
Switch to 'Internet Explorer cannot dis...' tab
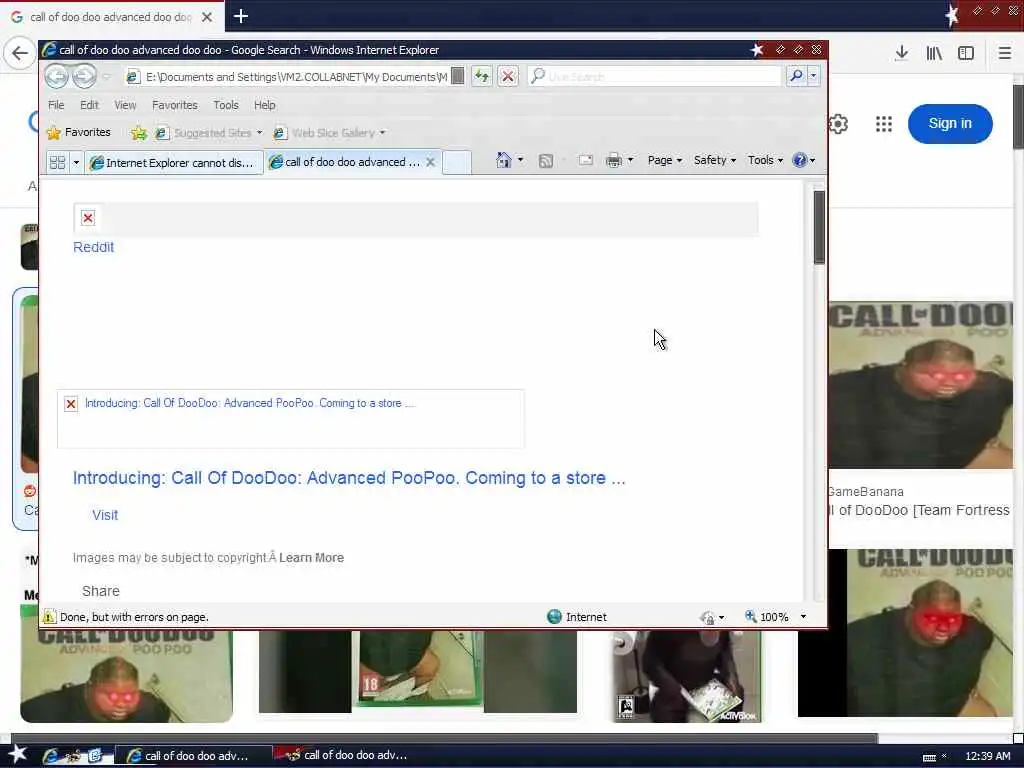(174, 163)
